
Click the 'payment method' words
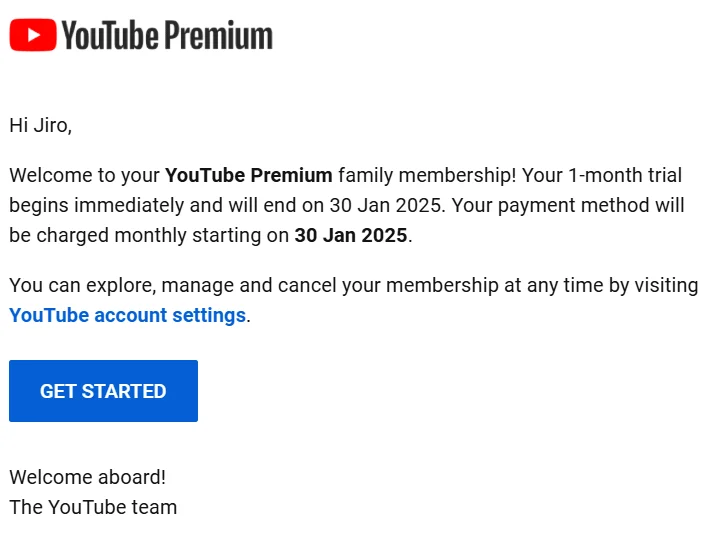click(x=573, y=205)
